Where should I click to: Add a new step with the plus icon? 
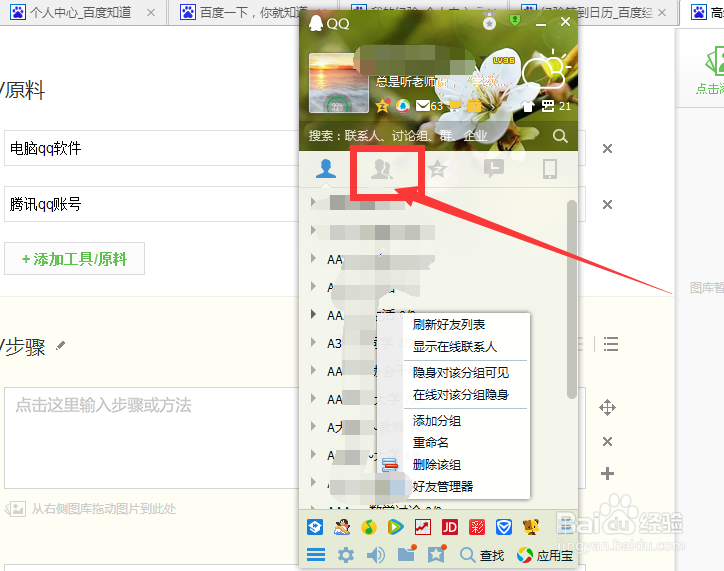point(607,474)
